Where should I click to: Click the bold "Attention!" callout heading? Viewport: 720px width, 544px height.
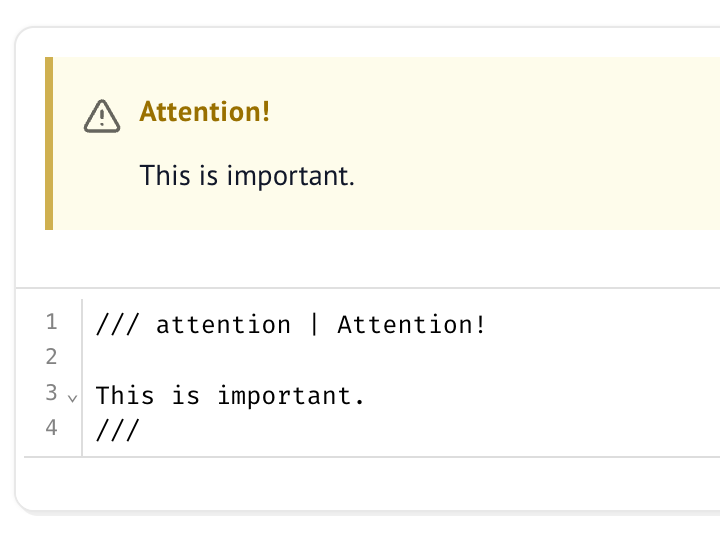coord(205,111)
